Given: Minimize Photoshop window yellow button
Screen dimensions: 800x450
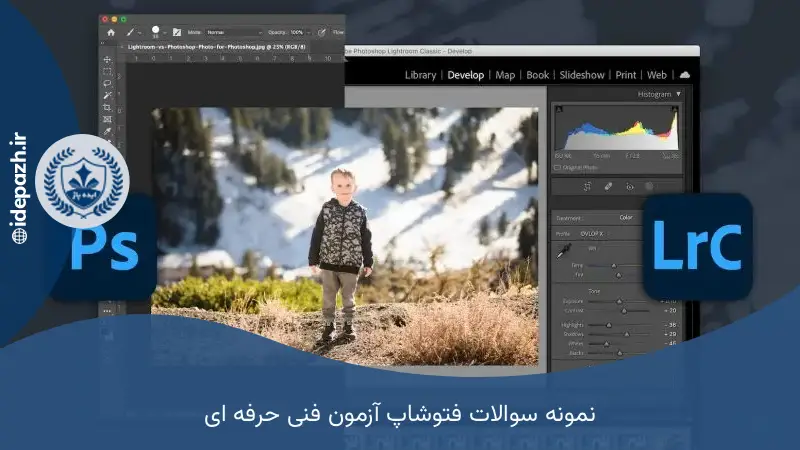Looking at the screenshot, I should pos(114,19).
